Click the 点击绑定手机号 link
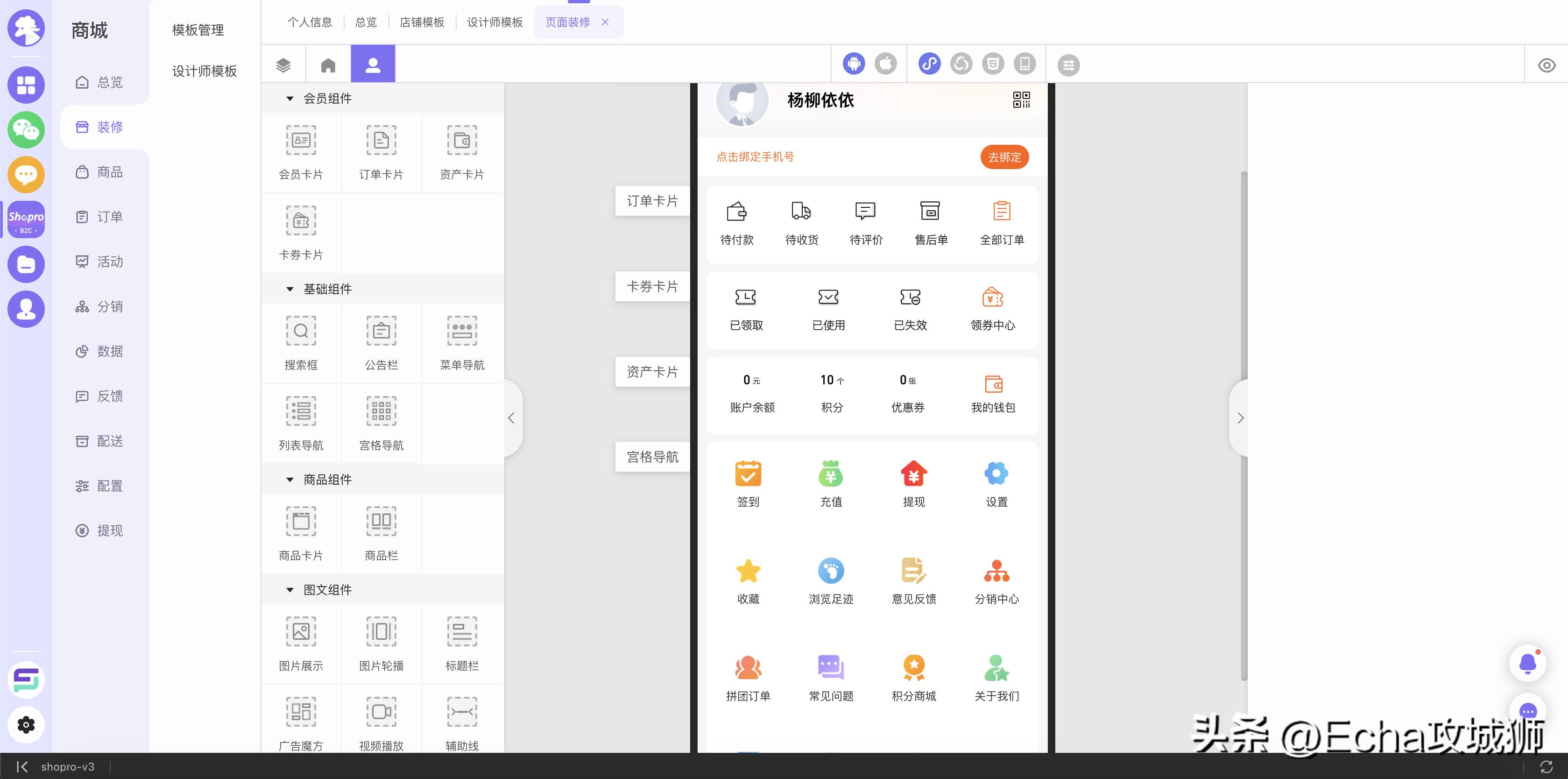1568x779 pixels. point(756,156)
